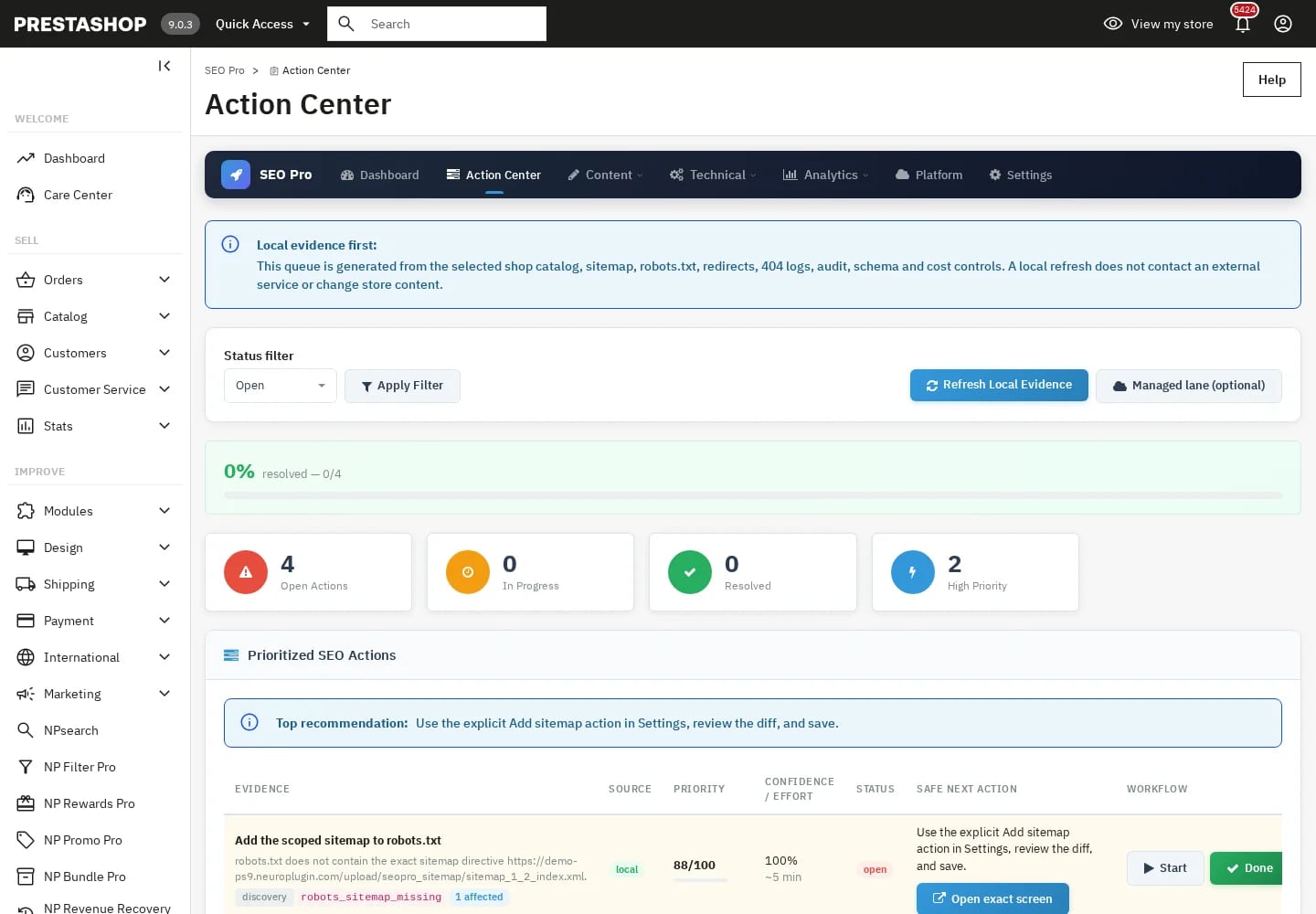Expand the Shipping menu chevron
This screenshot has height=914, width=1316.
[x=164, y=584]
